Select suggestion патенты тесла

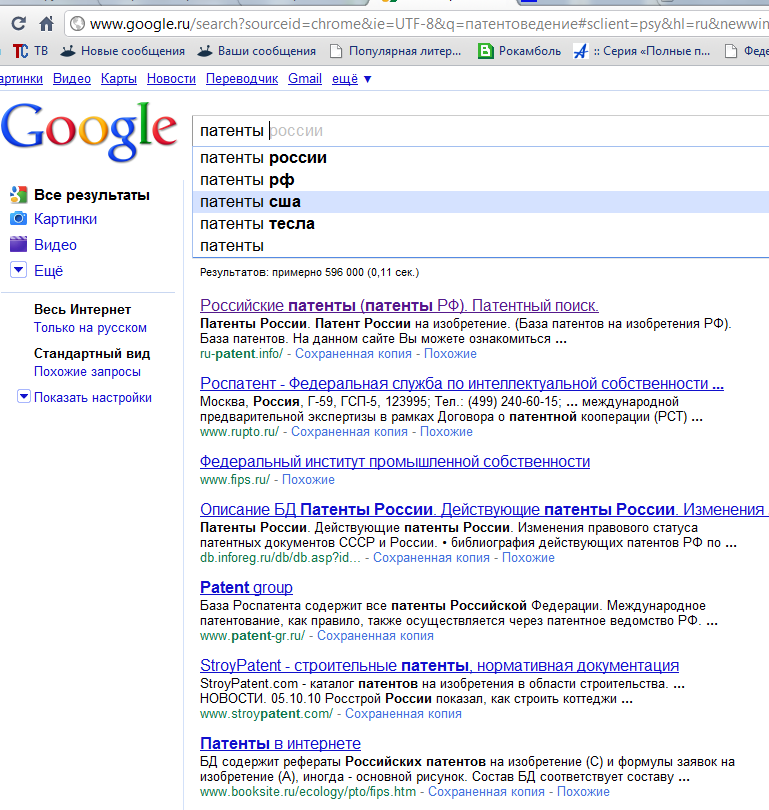(480, 224)
